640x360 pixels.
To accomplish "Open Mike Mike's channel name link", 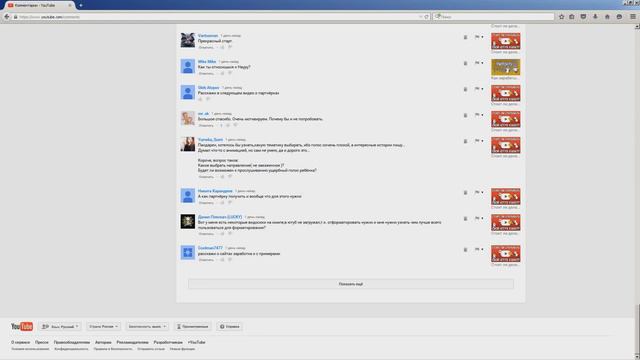I will 207,62.
